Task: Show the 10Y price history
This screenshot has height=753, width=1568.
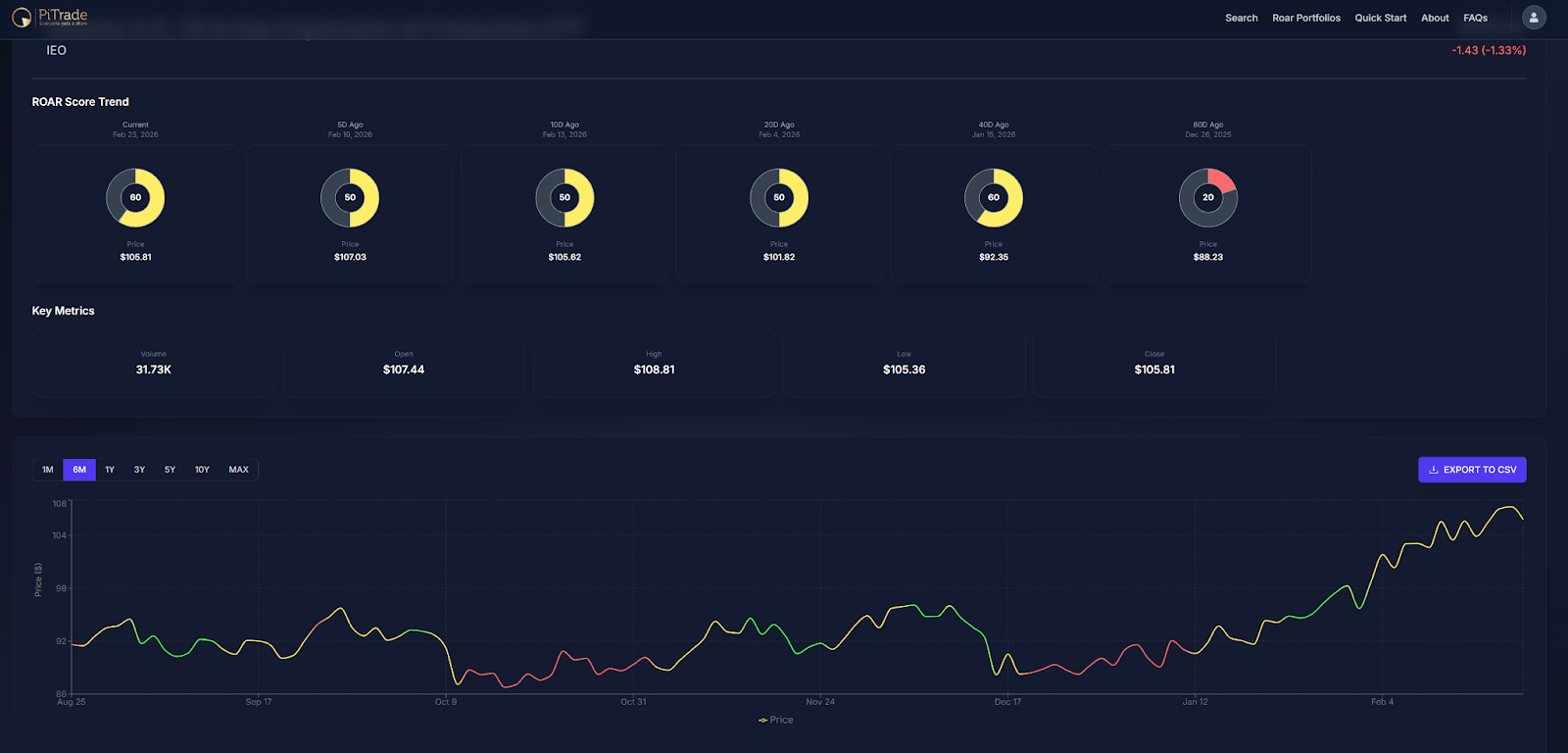Action: pos(202,470)
